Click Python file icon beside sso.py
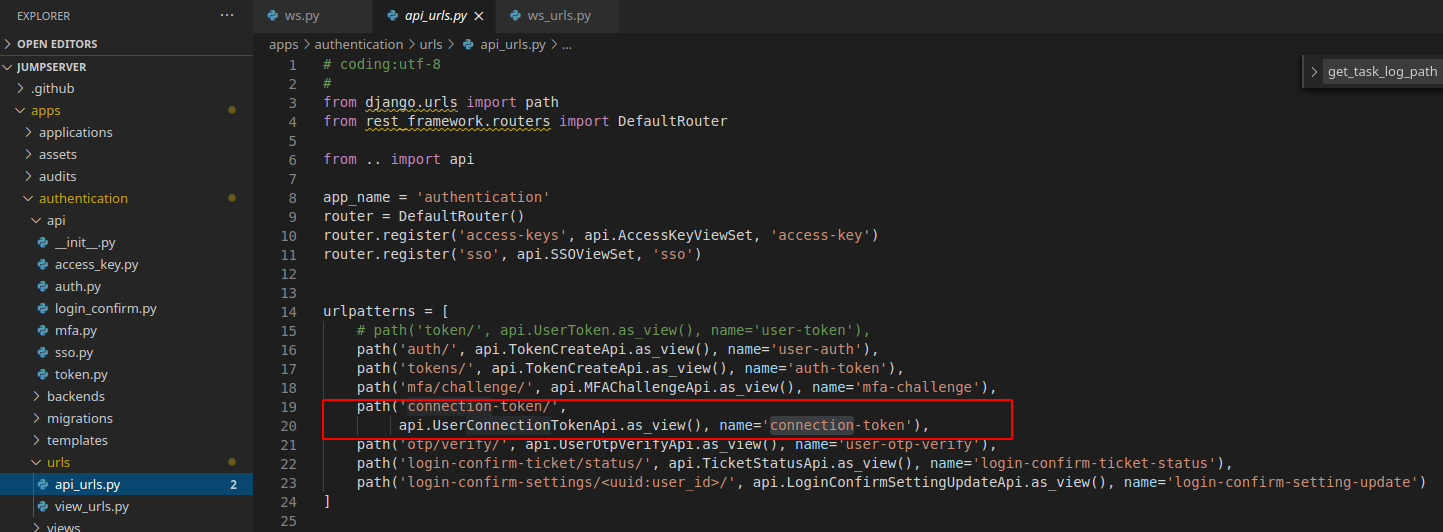 click(x=43, y=352)
